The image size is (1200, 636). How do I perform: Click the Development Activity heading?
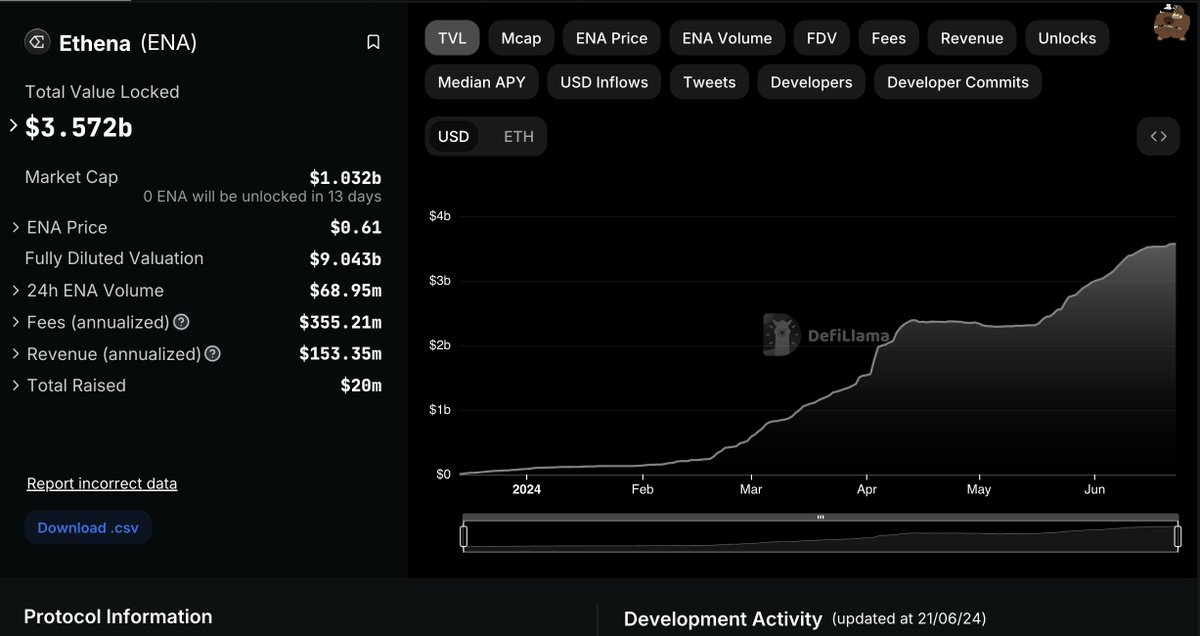coord(723,620)
